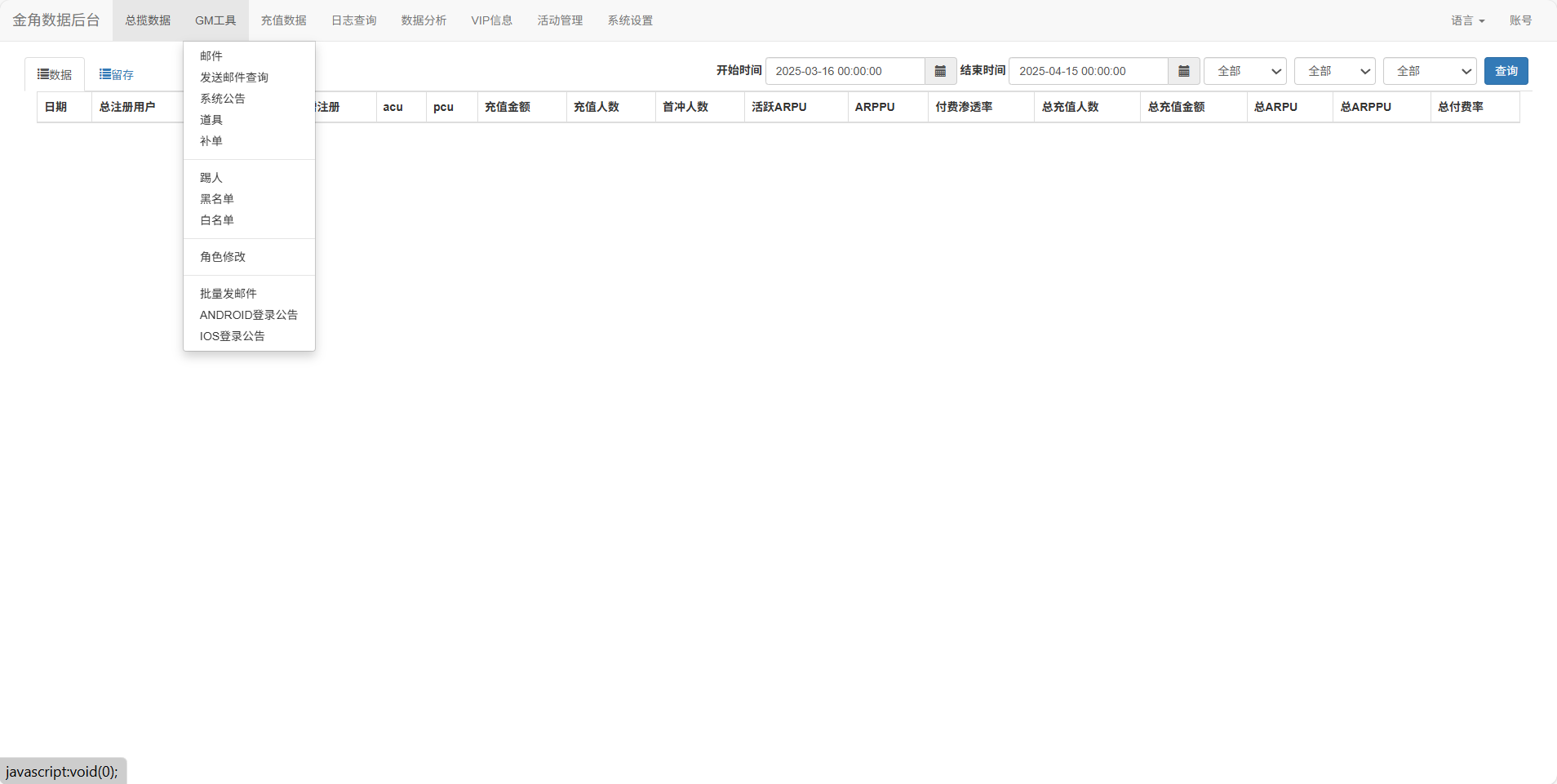Click the pcu column header
This screenshot has width=1557, height=784.
click(451, 107)
